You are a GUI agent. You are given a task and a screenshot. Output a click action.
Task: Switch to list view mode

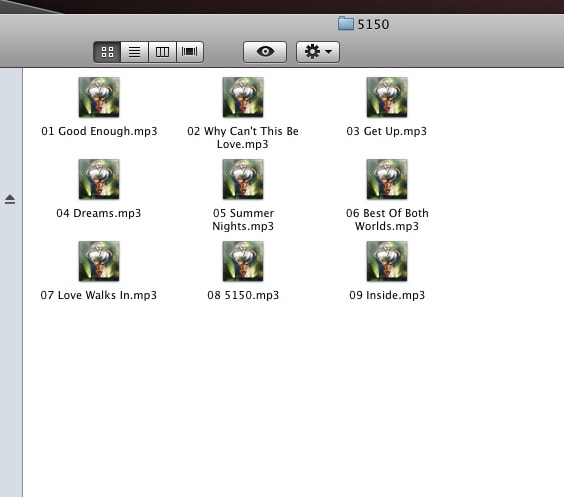point(135,52)
